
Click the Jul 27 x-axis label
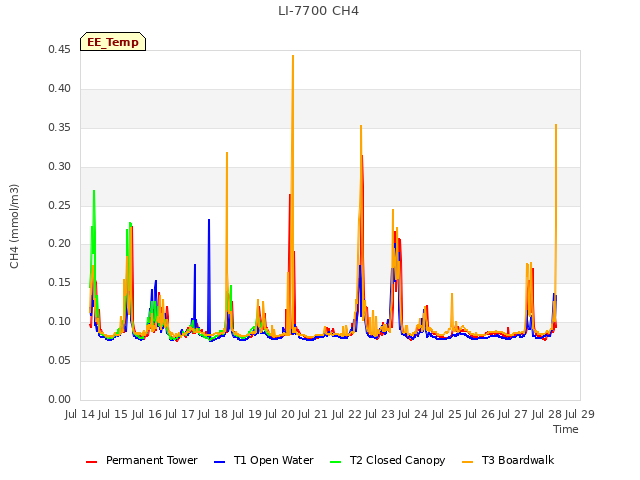pos(513,414)
